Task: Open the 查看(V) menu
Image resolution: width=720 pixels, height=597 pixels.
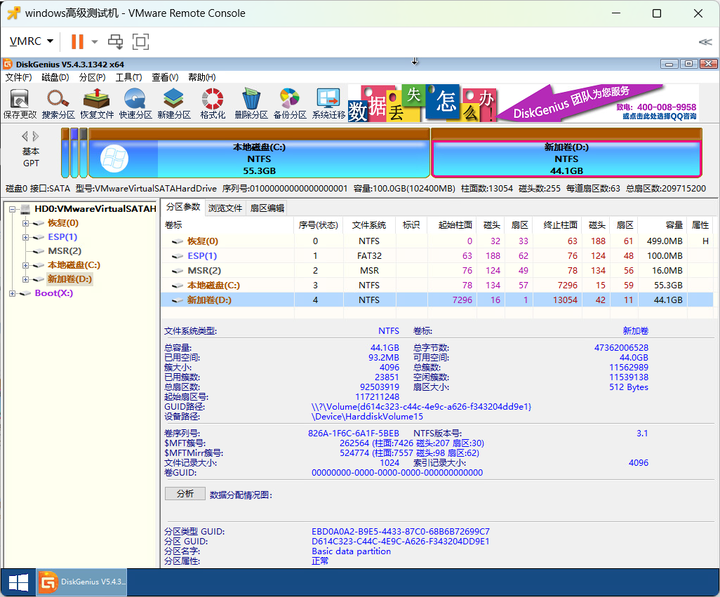Action: click(x=165, y=77)
